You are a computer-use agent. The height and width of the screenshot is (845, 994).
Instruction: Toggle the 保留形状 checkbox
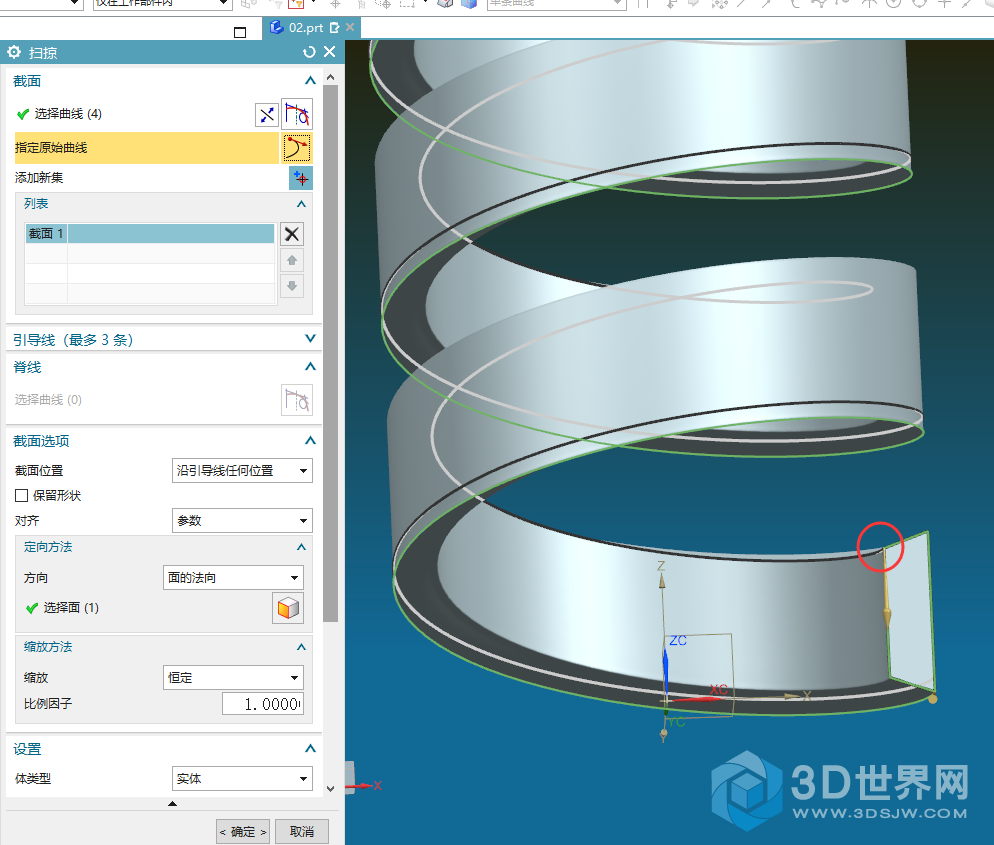click(x=22, y=496)
